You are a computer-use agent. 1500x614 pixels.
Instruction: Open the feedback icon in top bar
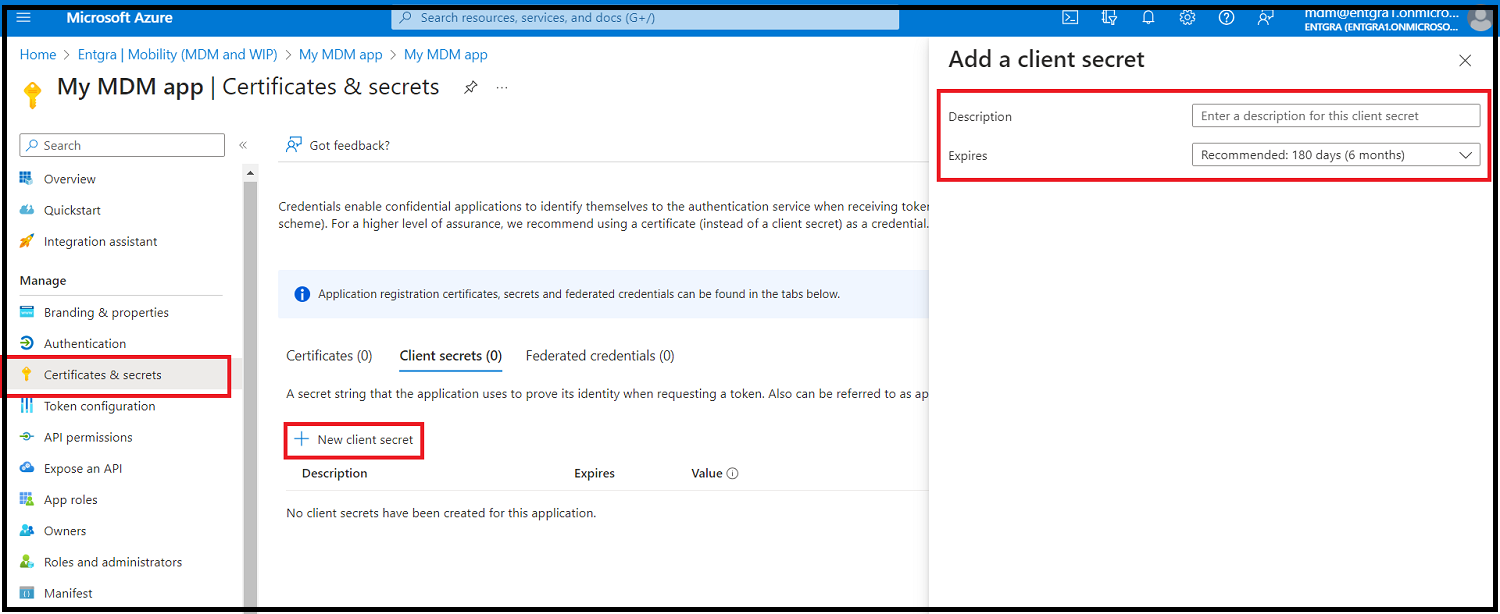(x=1266, y=18)
